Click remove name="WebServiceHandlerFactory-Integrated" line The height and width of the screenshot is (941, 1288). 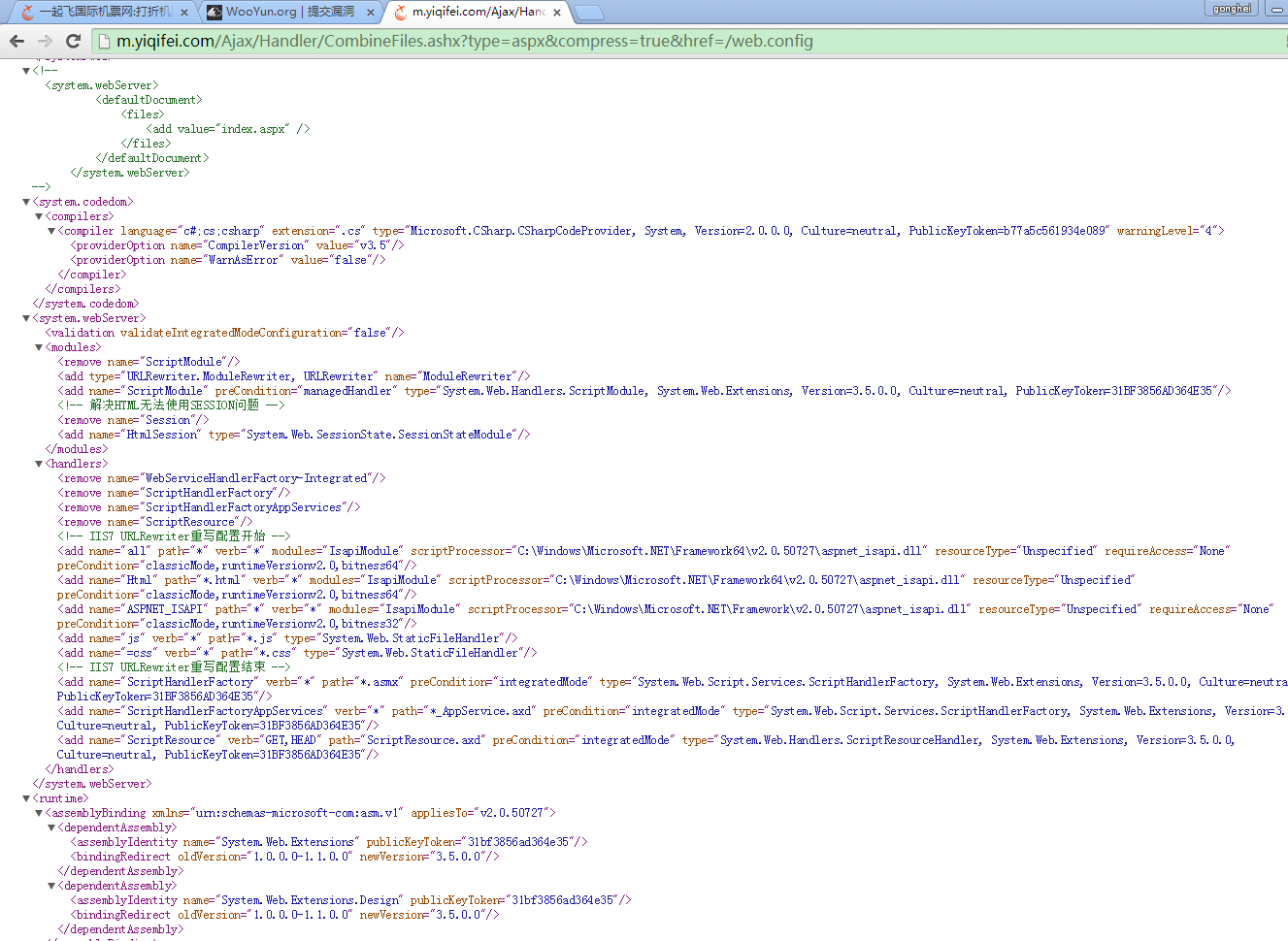221,478
